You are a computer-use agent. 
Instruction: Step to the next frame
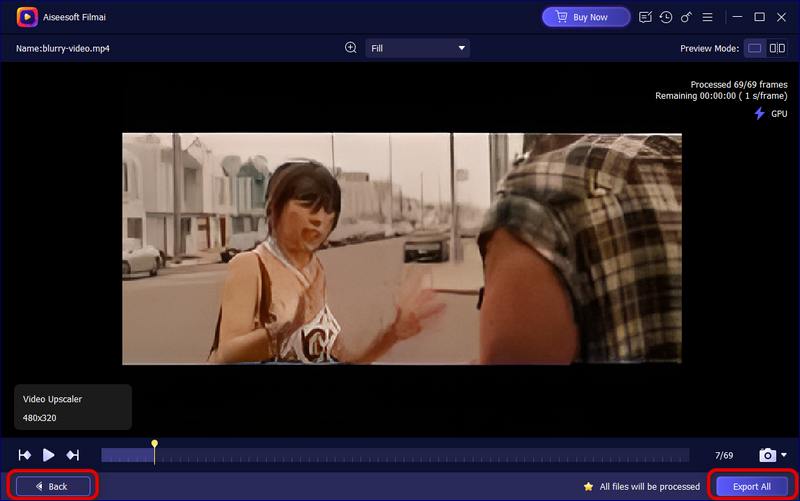(x=72, y=455)
